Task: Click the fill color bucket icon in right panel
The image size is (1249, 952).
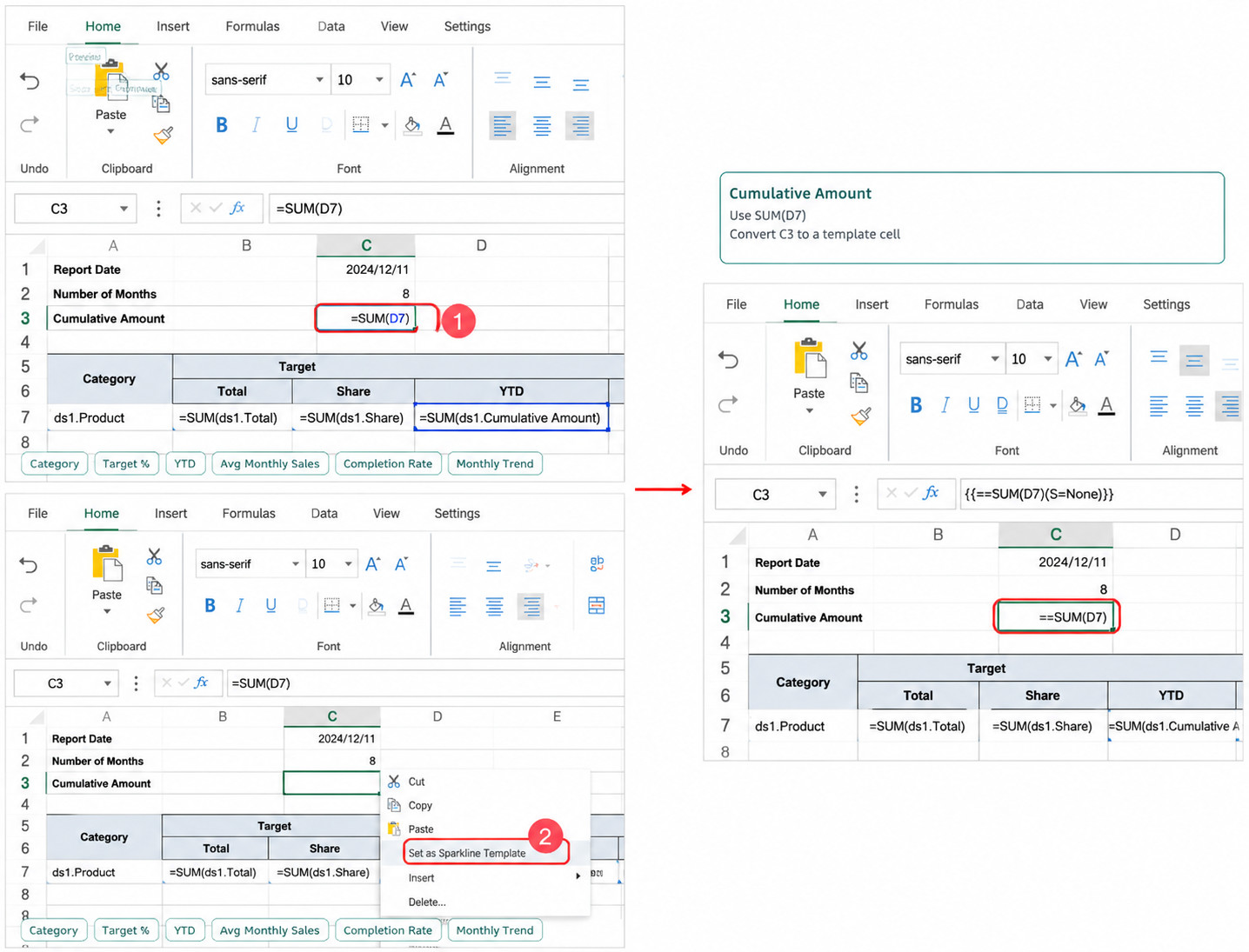Action: tap(1077, 405)
